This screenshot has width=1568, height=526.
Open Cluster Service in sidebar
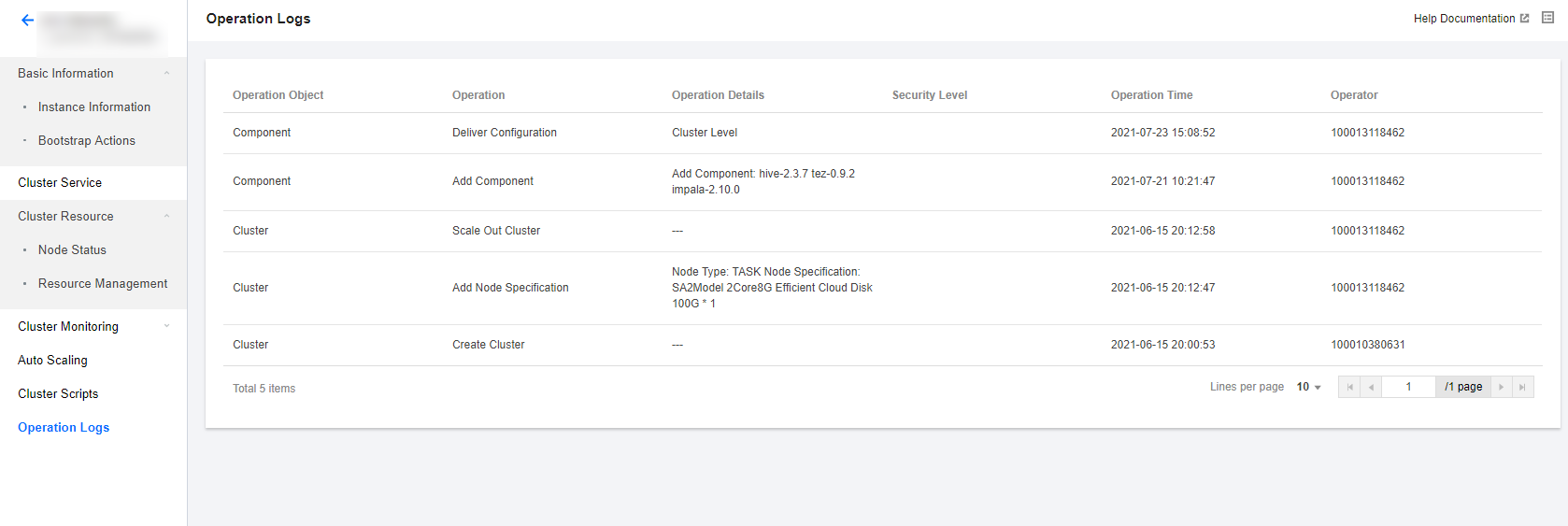[60, 183]
